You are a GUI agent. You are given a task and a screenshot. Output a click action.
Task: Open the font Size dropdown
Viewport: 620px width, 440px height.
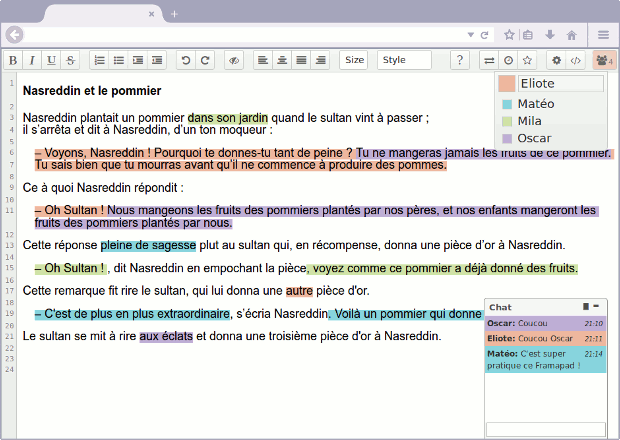[x=354, y=60]
